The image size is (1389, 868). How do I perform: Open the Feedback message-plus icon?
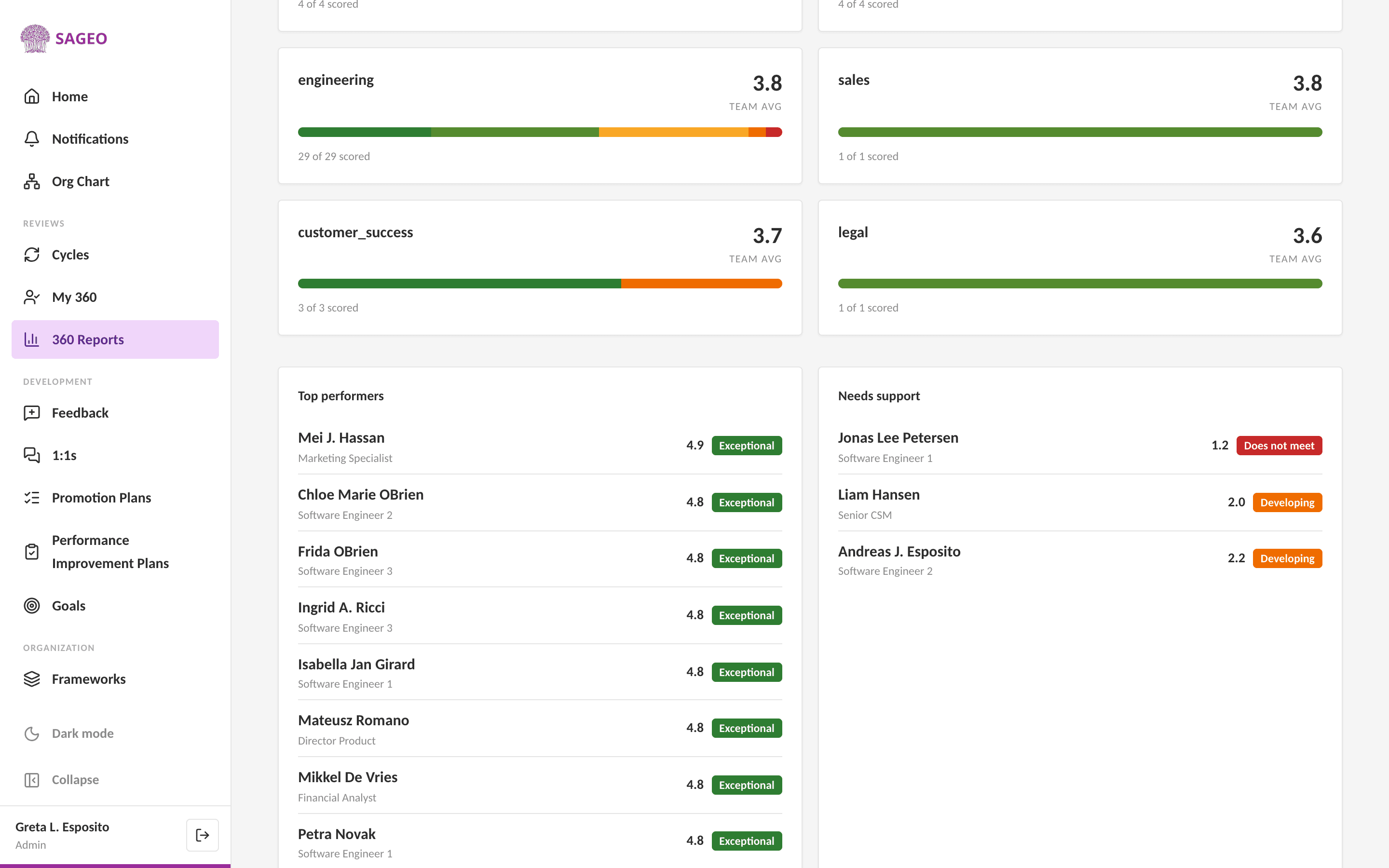click(x=31, y=413)
